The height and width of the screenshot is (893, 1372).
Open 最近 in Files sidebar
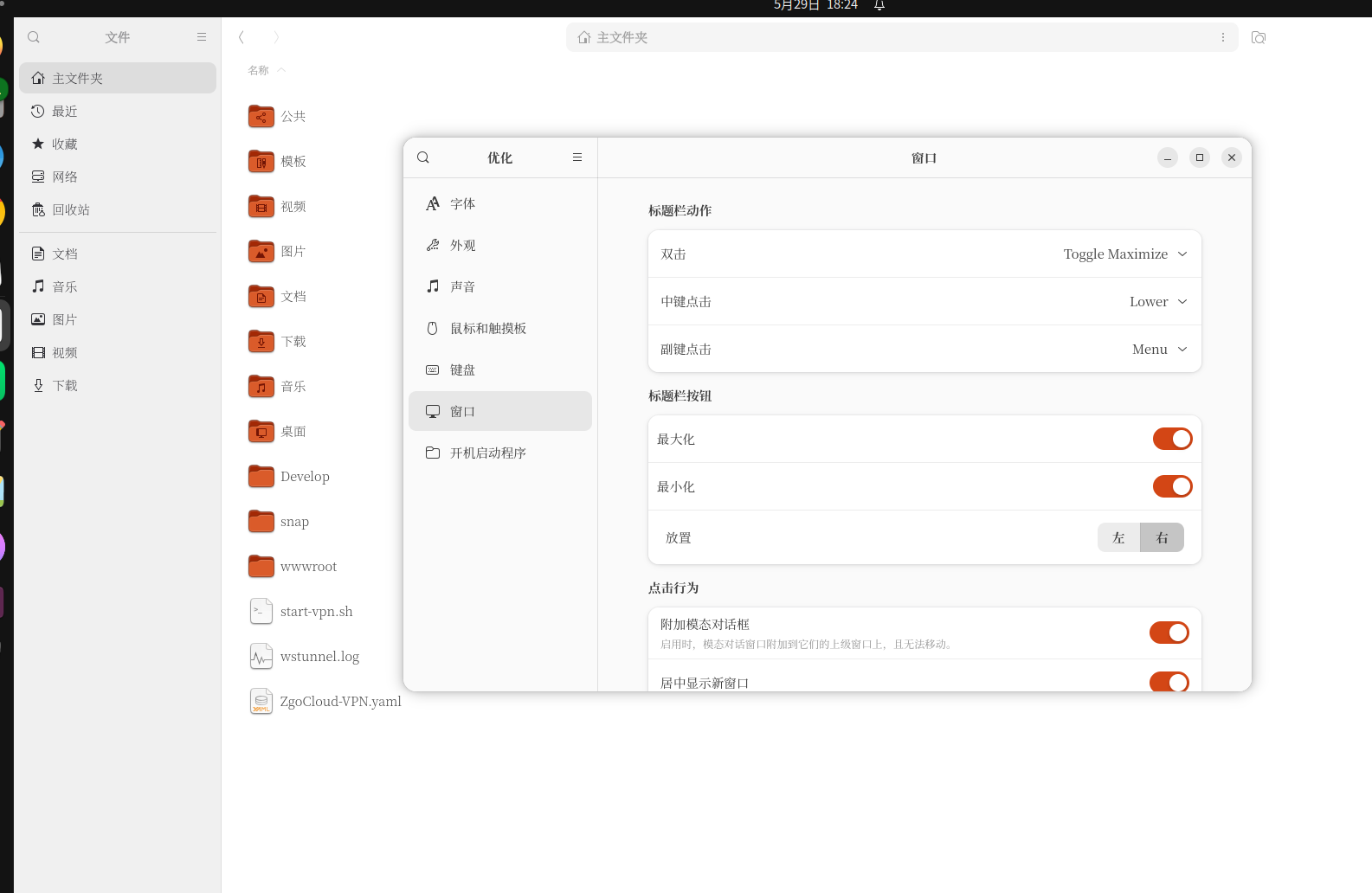[x=118, y=111]
